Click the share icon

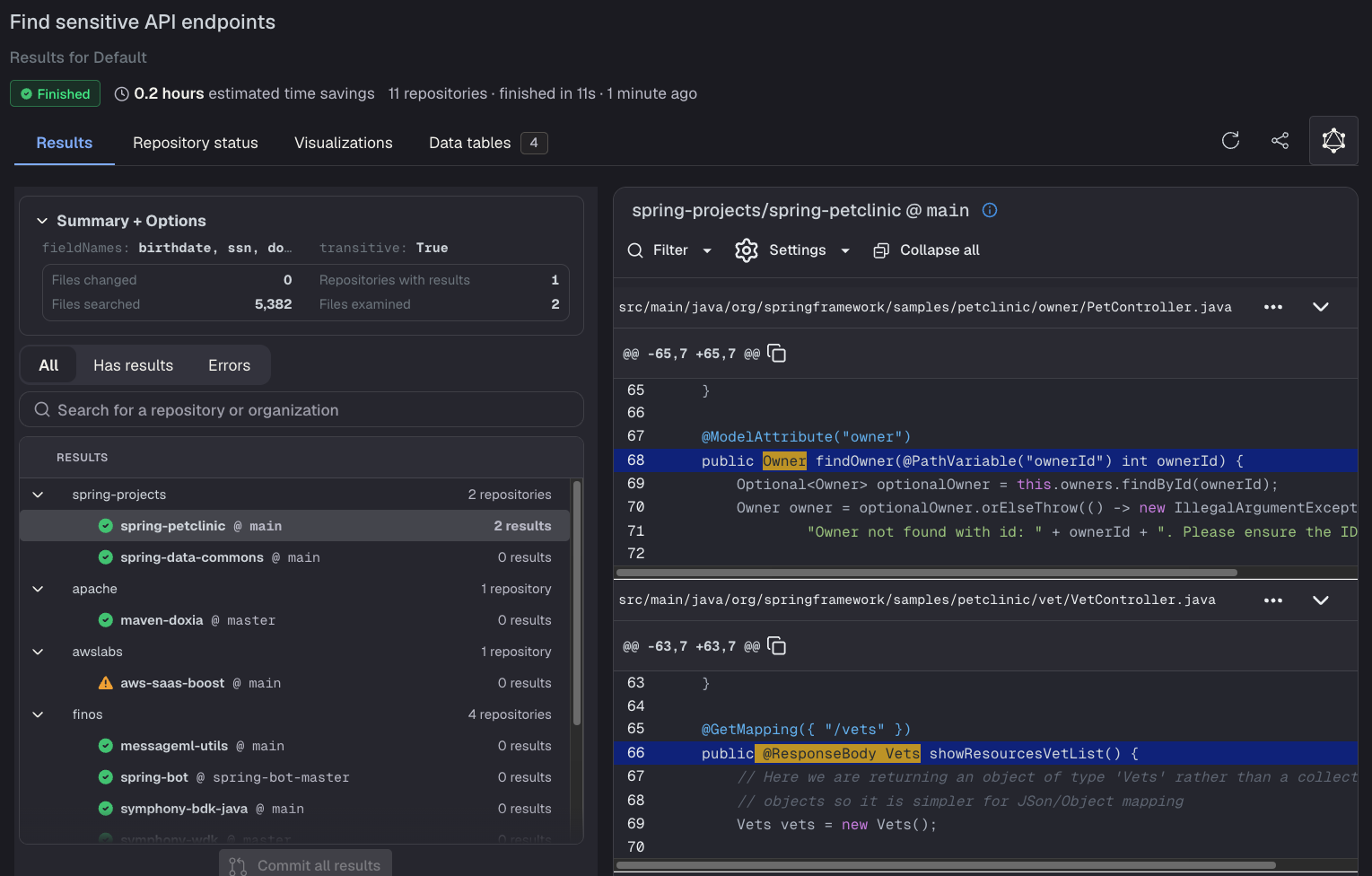click(x=1280, y=140)
